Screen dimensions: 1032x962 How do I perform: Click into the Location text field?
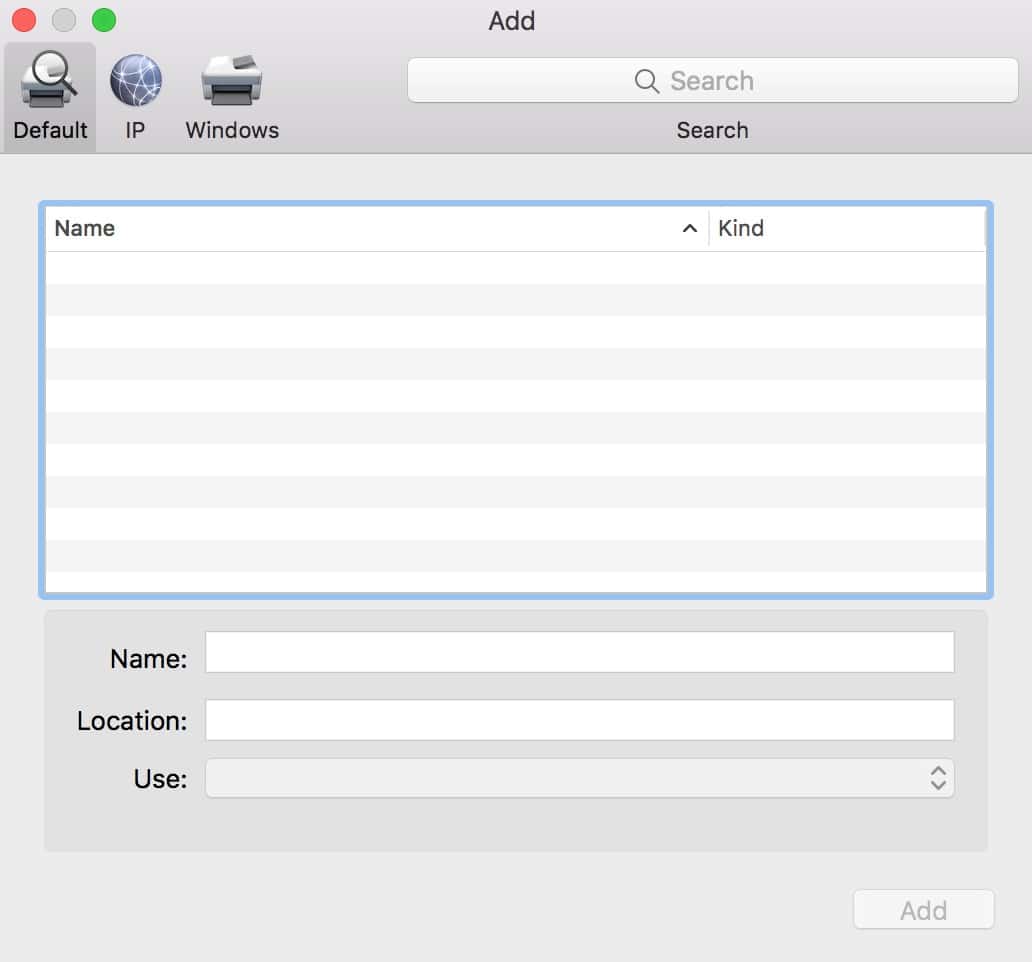pyautogui.click(x=579, y=720)
